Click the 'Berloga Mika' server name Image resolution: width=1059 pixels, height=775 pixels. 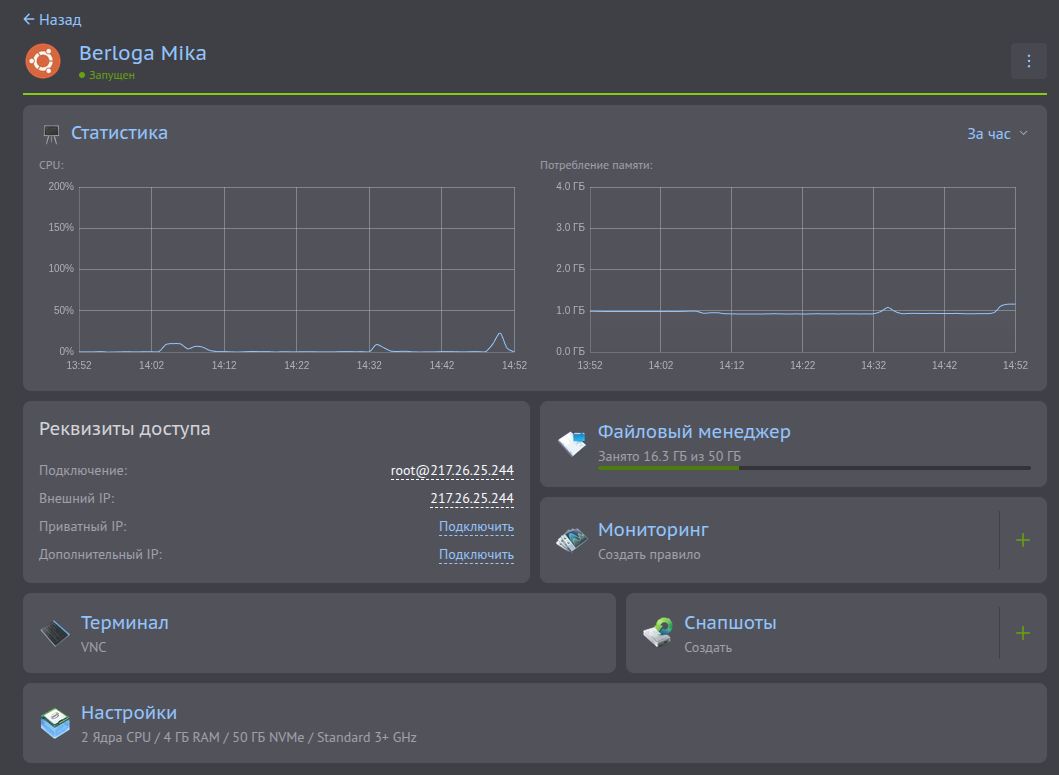coord(143,53)
